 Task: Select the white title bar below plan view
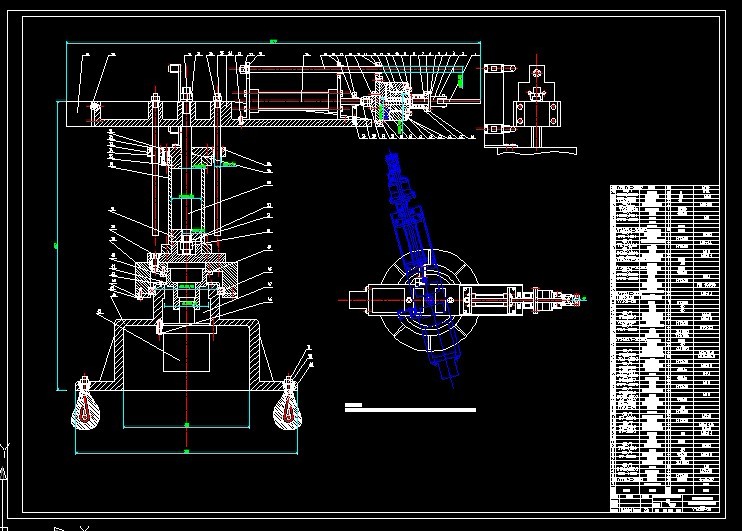[410, 408]
